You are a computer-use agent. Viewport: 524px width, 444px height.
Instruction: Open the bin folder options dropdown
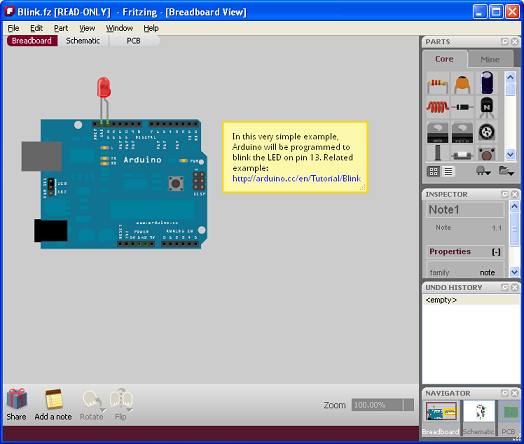coord(506,171)
